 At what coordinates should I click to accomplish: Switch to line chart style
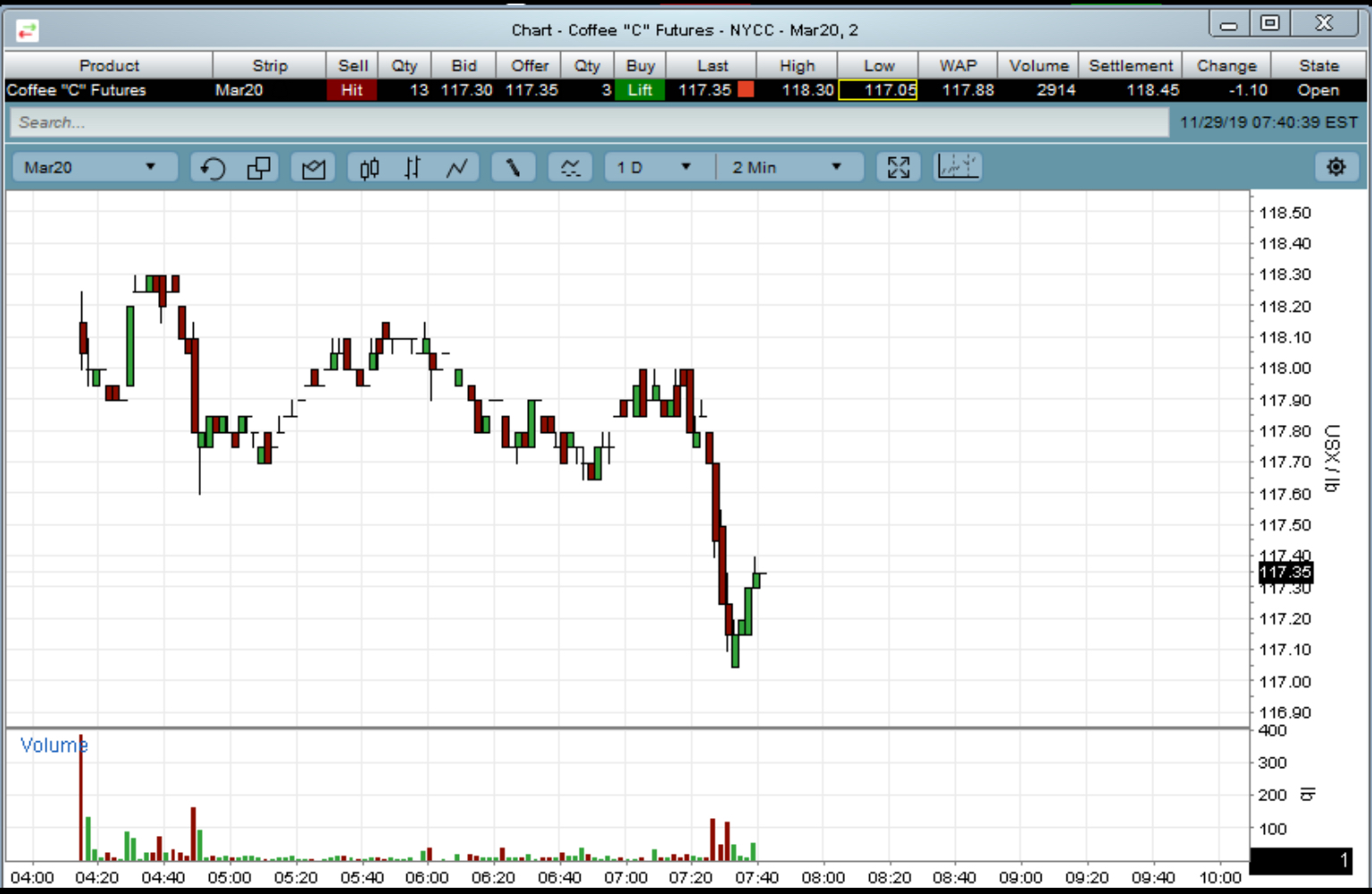[457, 167]
